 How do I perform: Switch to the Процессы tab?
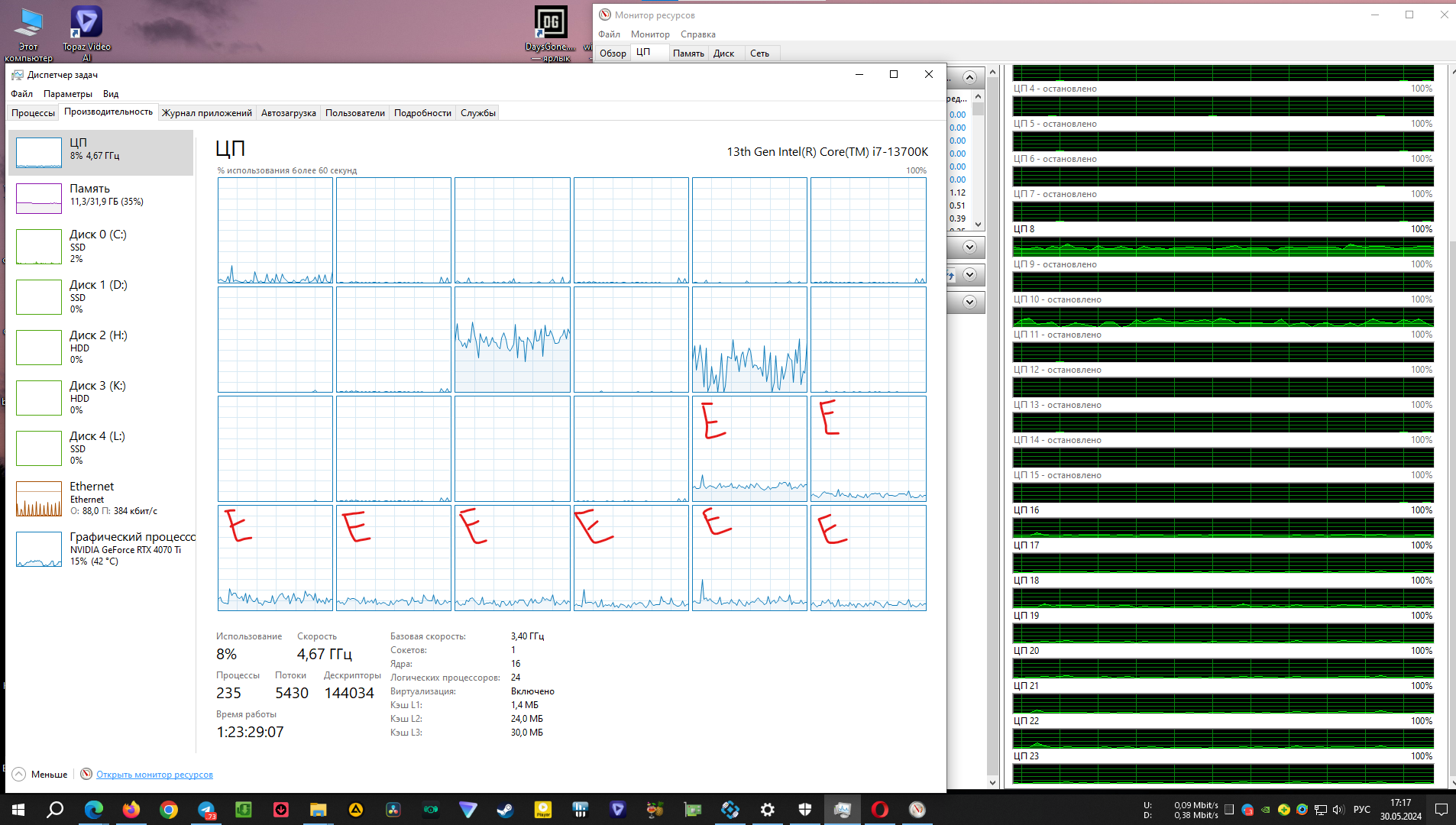(33, 113)
